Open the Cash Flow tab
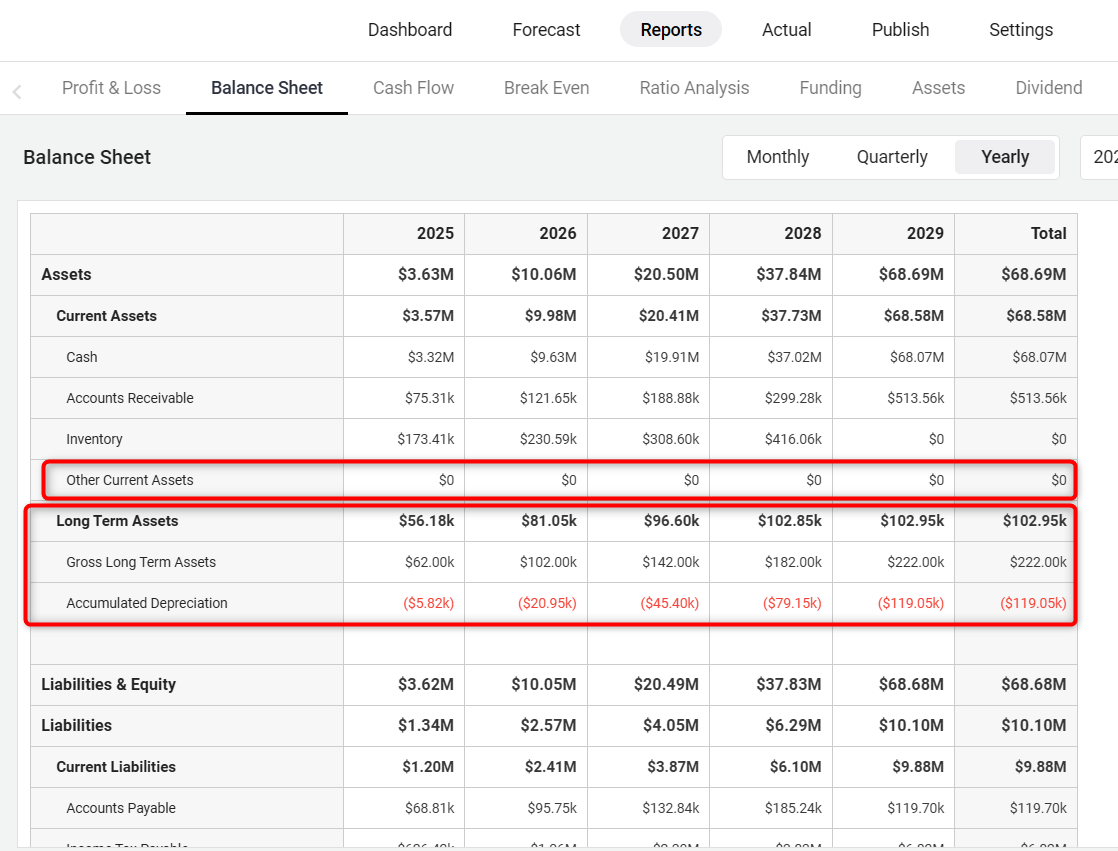The image size is (1118, 851). 413,88
